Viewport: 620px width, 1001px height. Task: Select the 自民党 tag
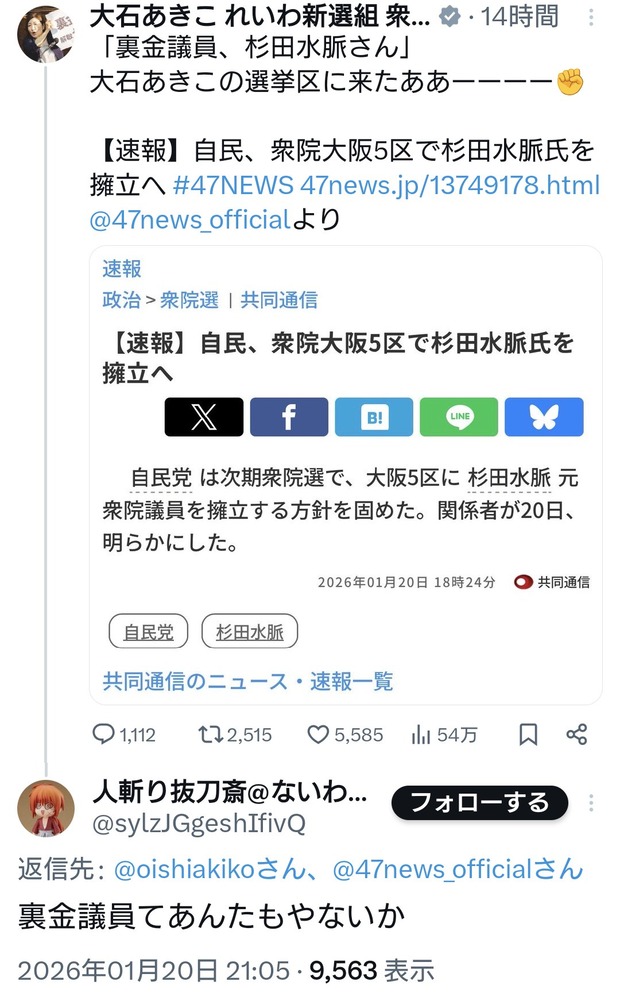[x=148, y=631]
